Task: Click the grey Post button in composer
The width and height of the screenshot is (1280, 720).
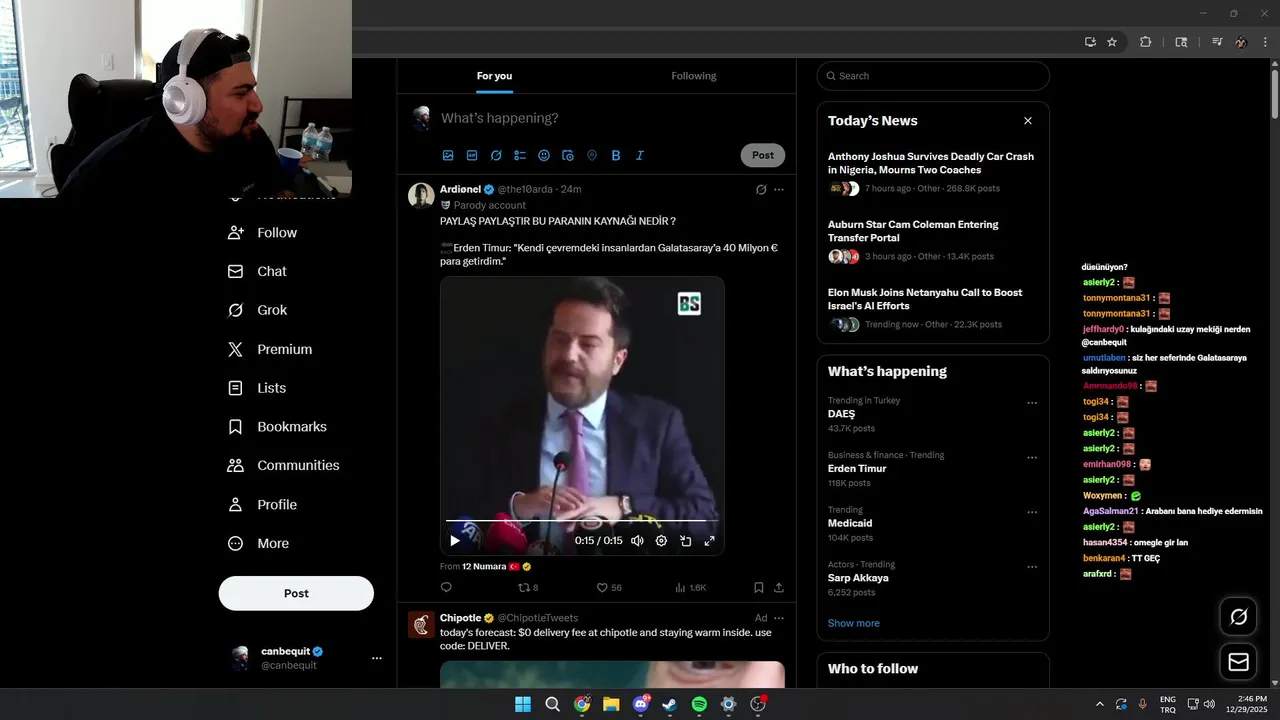Action: [763, 155]
